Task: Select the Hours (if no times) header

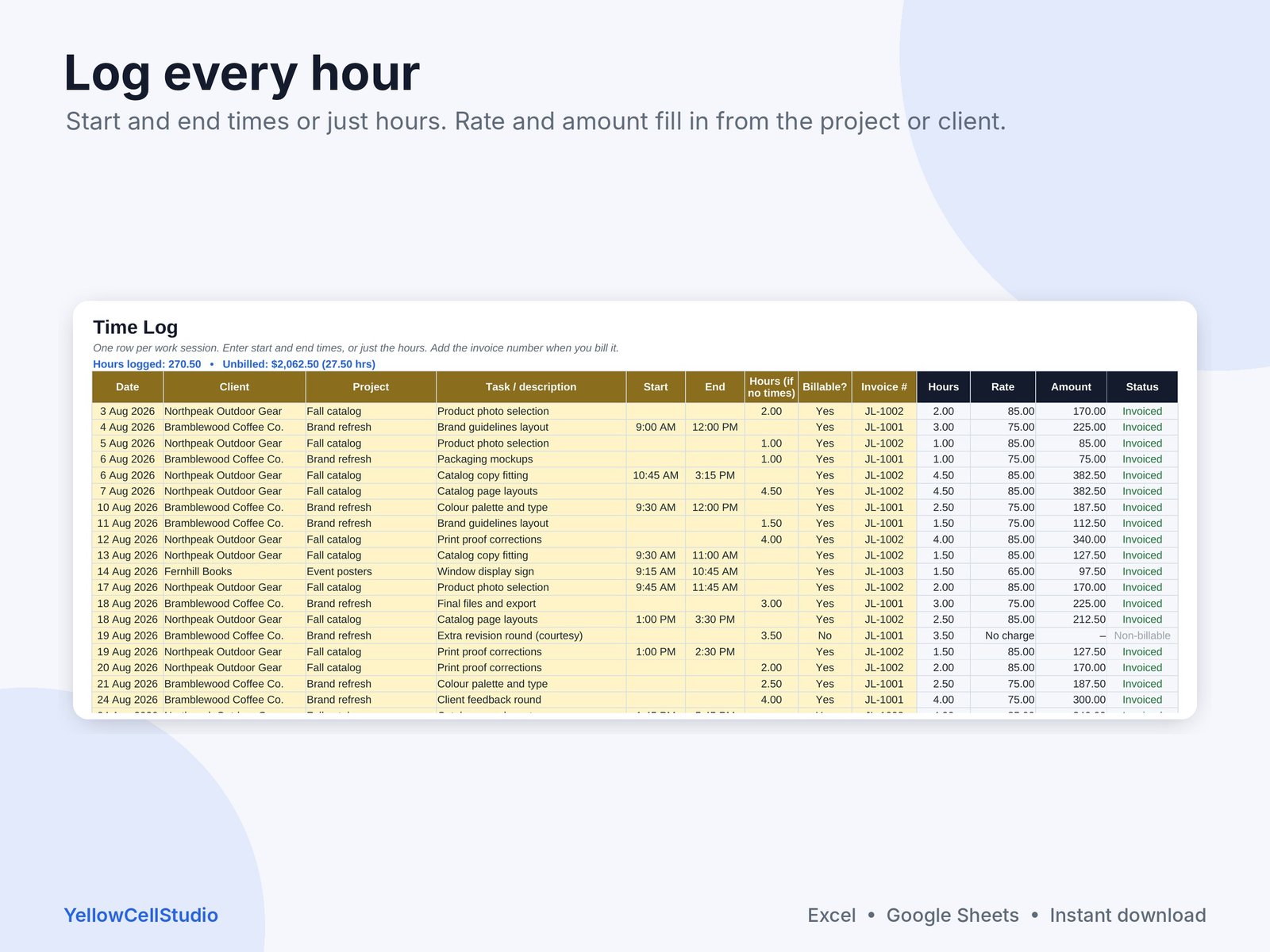Action: pos(772,387)
